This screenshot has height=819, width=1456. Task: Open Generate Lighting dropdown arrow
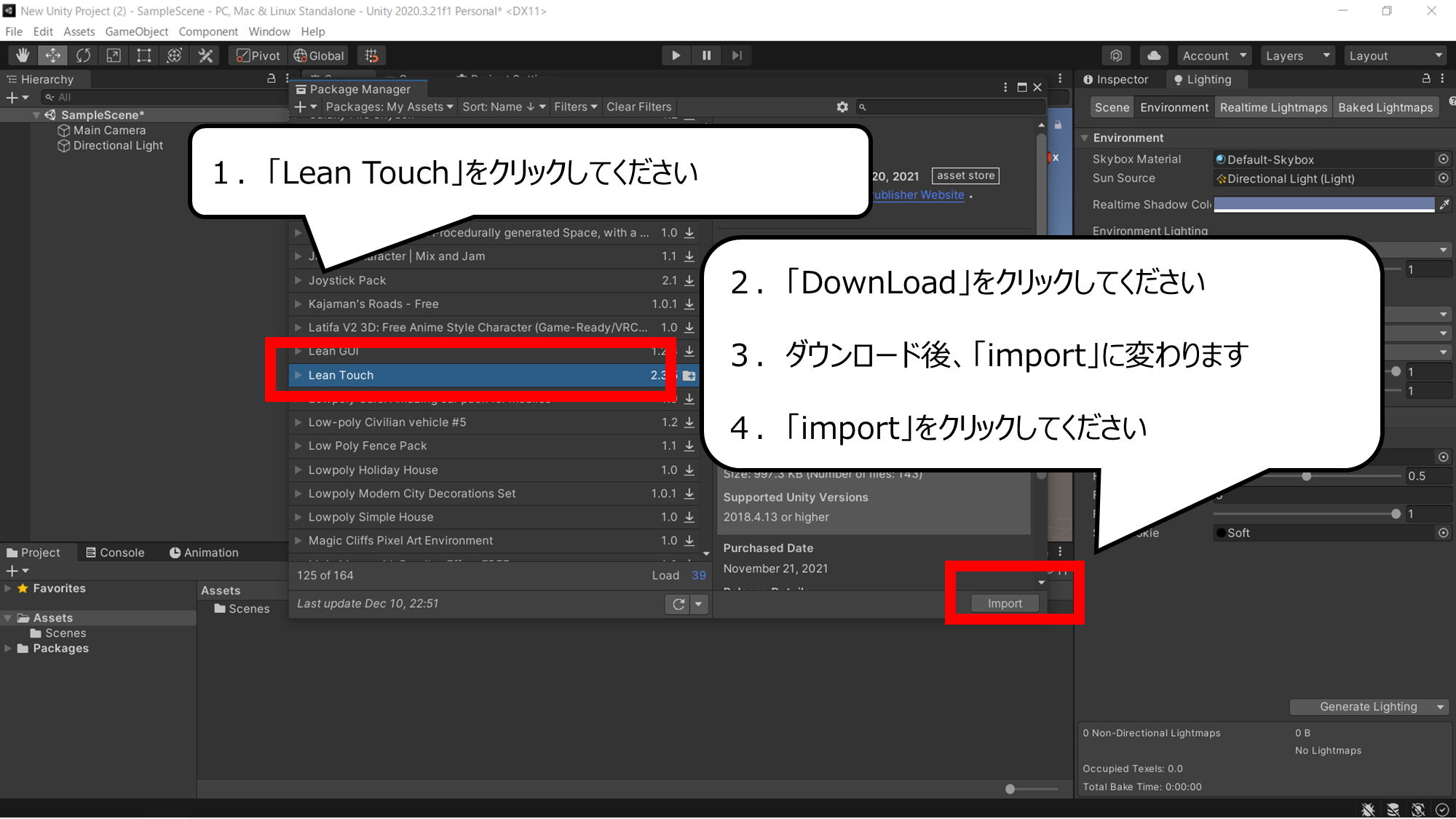(x=1440, y=707)
